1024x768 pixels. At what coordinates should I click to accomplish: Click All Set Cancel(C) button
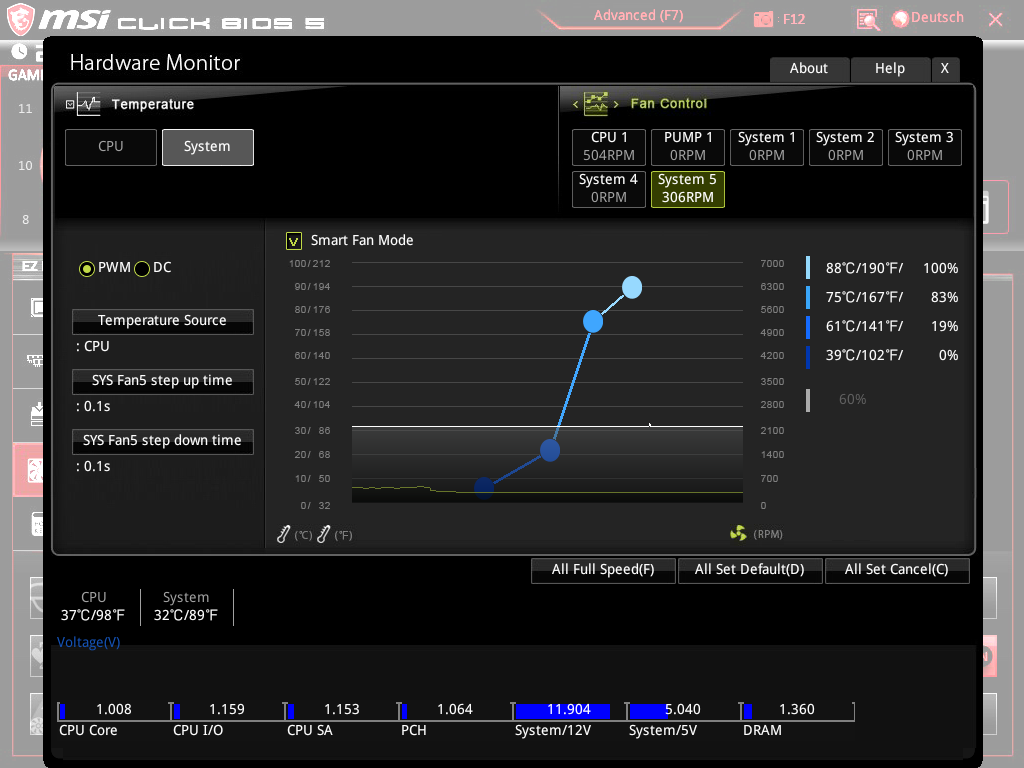coord(897,570)
